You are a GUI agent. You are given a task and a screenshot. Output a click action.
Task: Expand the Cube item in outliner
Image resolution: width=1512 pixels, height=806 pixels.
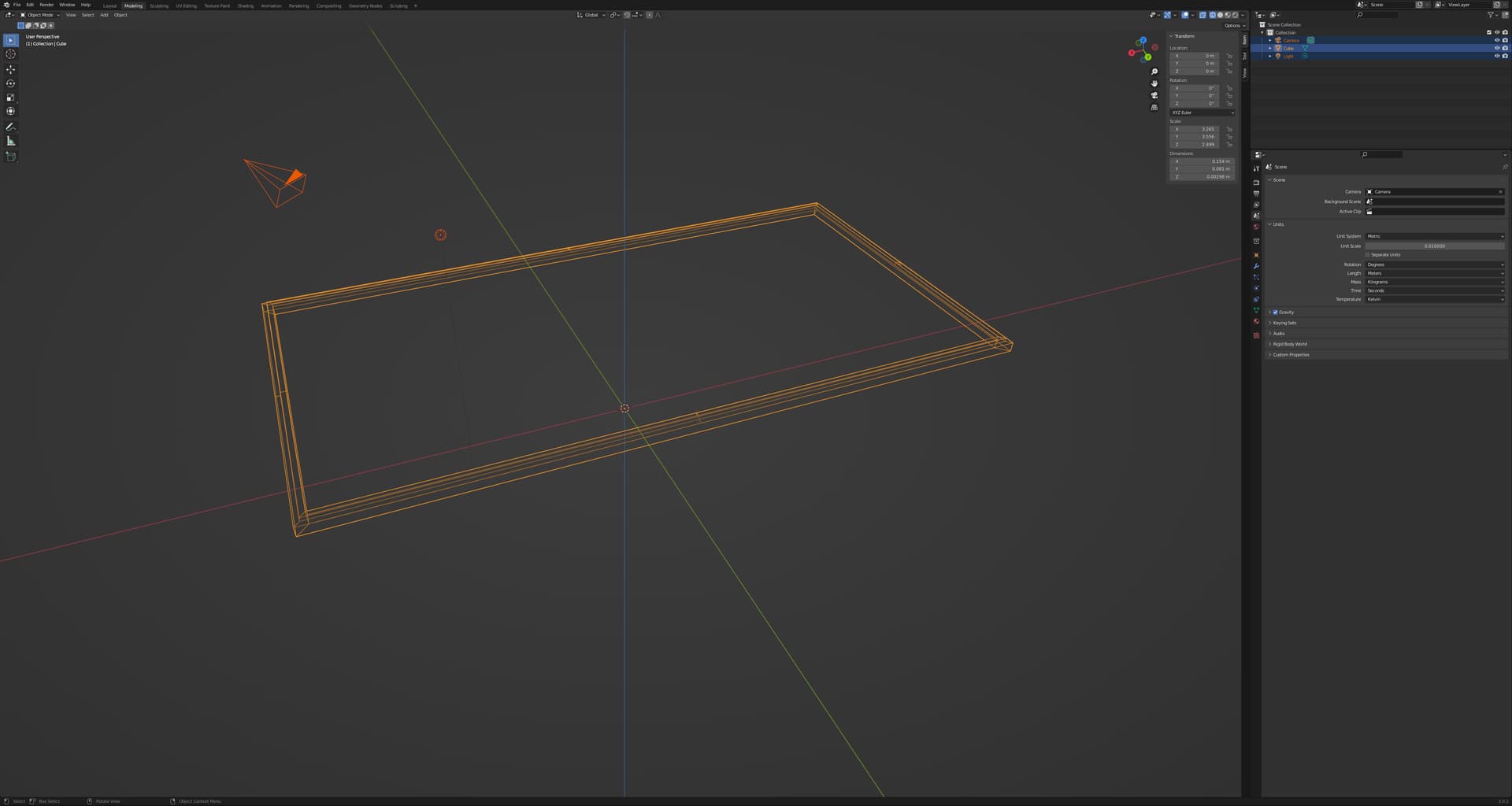click(x=1269, y=48)
